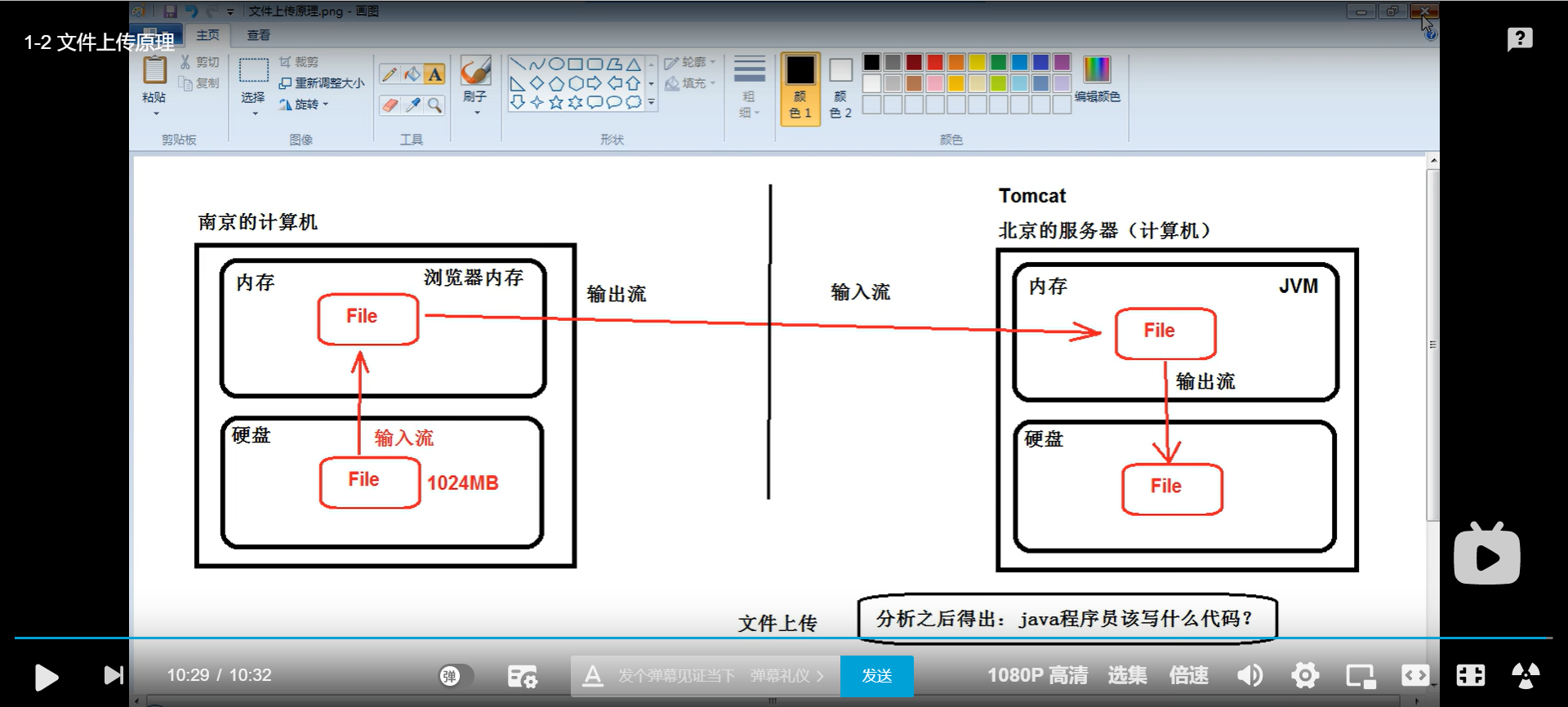
Task: Skip to the next video
Action: [114, 675]
